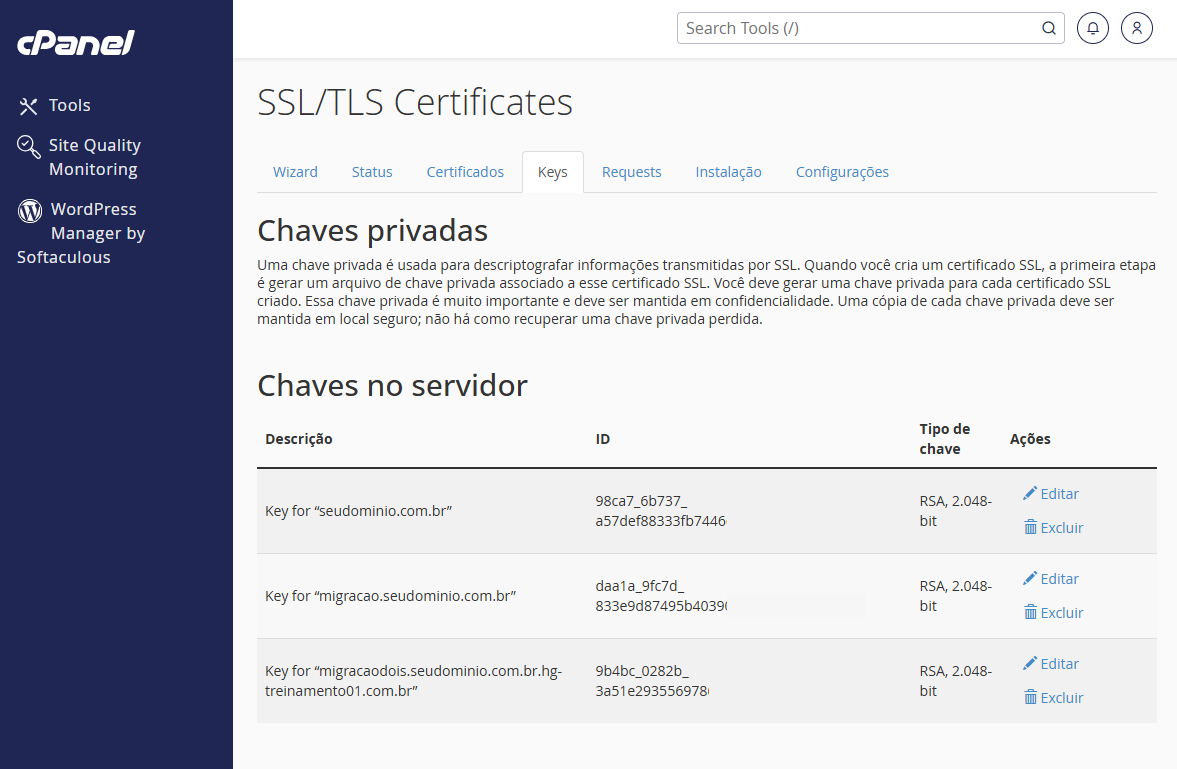Click the cPanel logo
1177x769 pixels.
click(x=76, y=43)
